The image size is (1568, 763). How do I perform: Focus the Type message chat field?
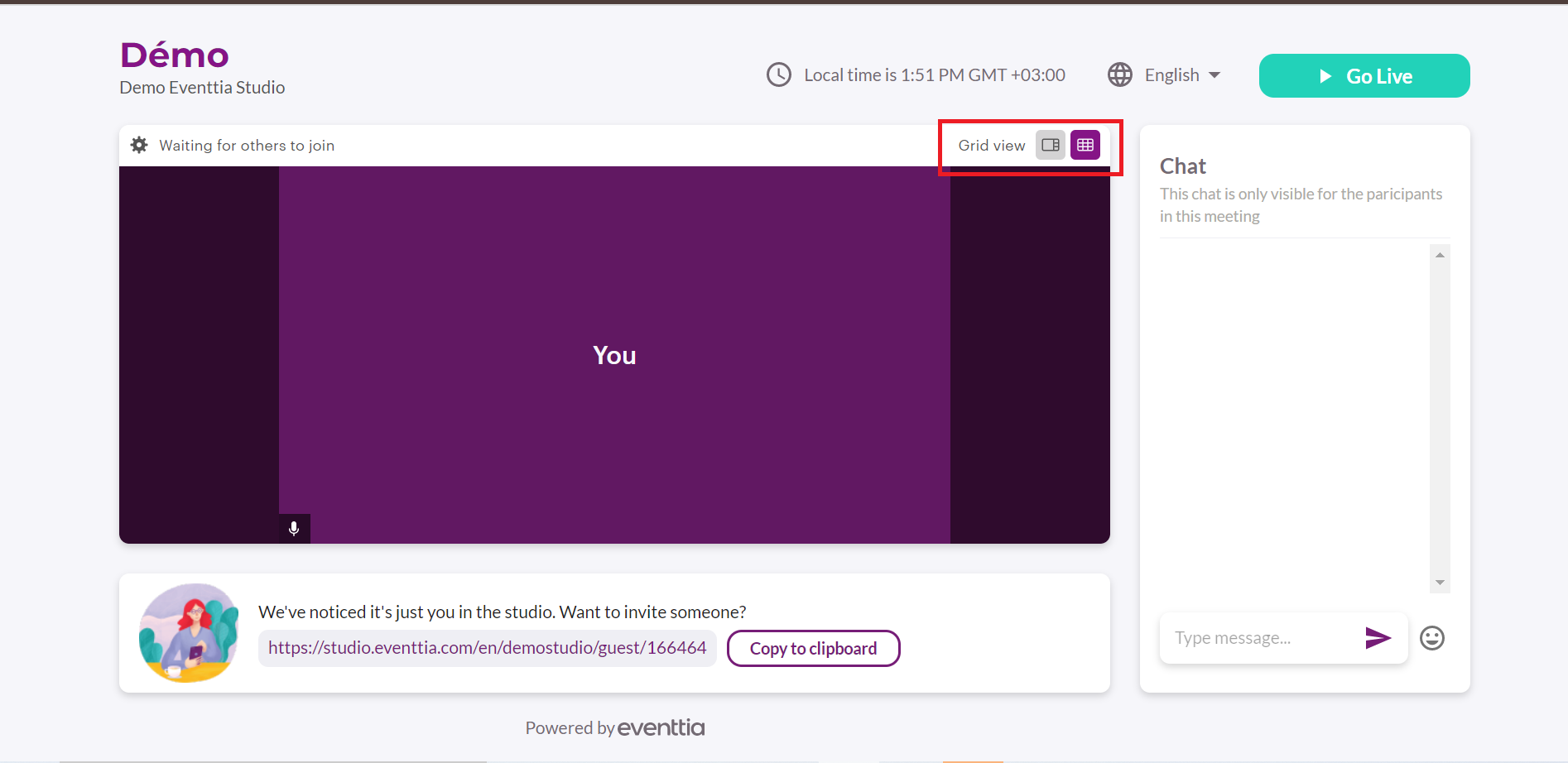coord(1258,638)
